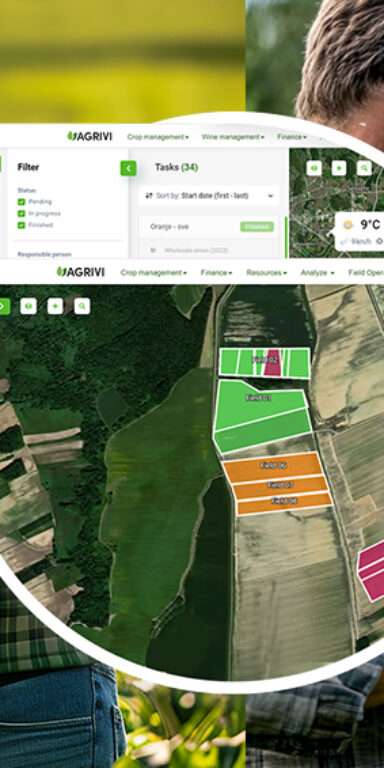
Task: Open the Oranje - sve task card
Action: [209, 227]
